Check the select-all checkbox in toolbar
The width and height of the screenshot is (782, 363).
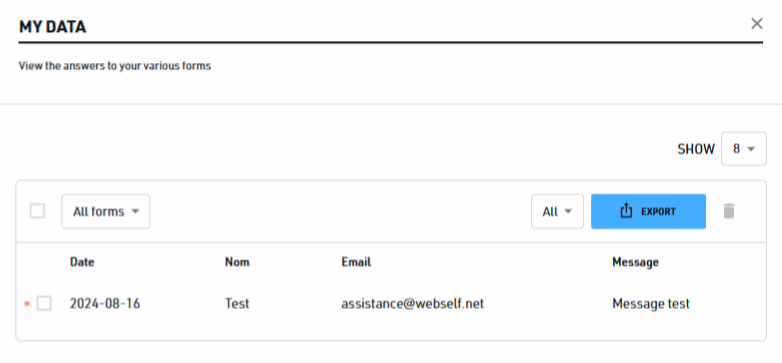pyautogui.click(x=37, y=211)
